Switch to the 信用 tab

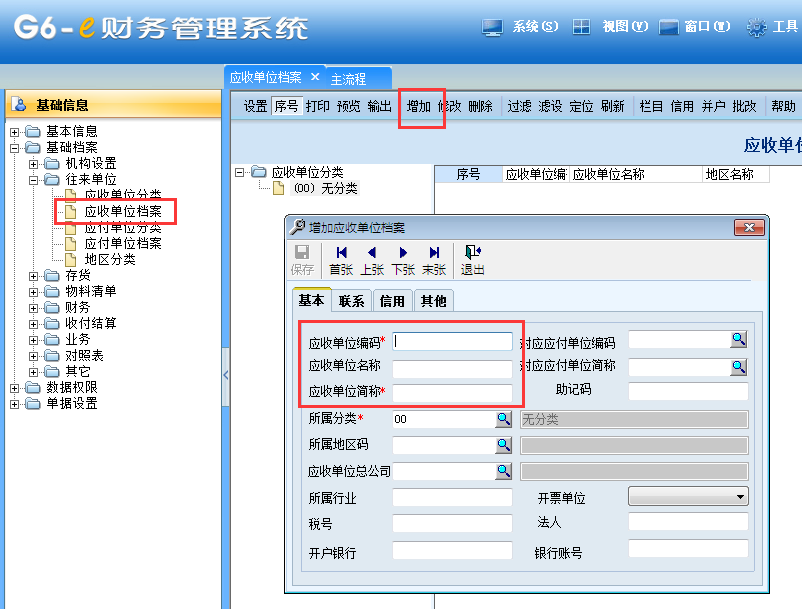392,301
